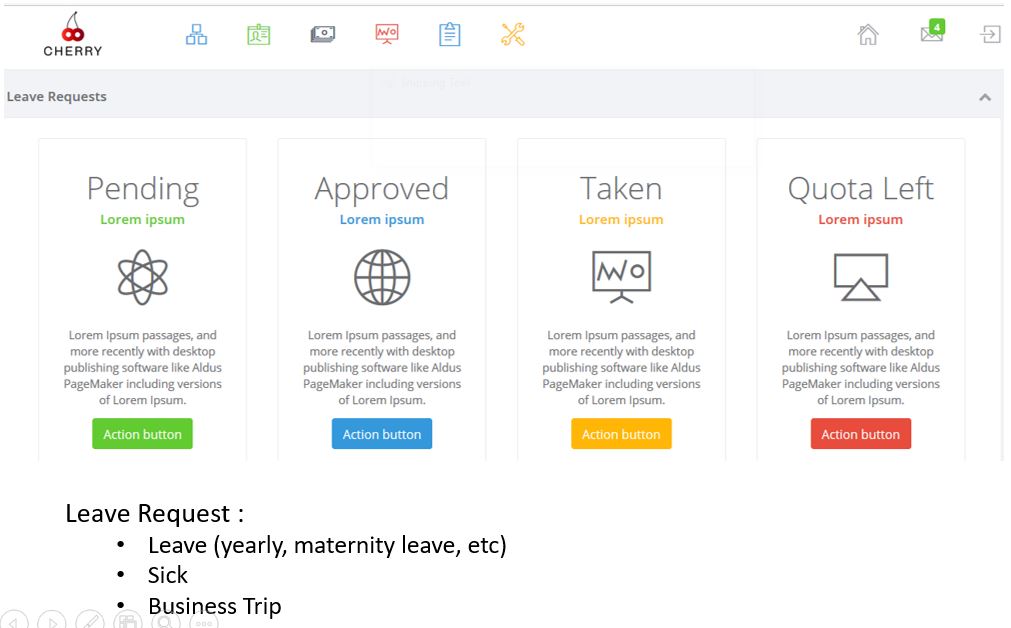Click the screen icon in Quota Left card
This screenshot has height=628, width=1011.
(861, 277)
